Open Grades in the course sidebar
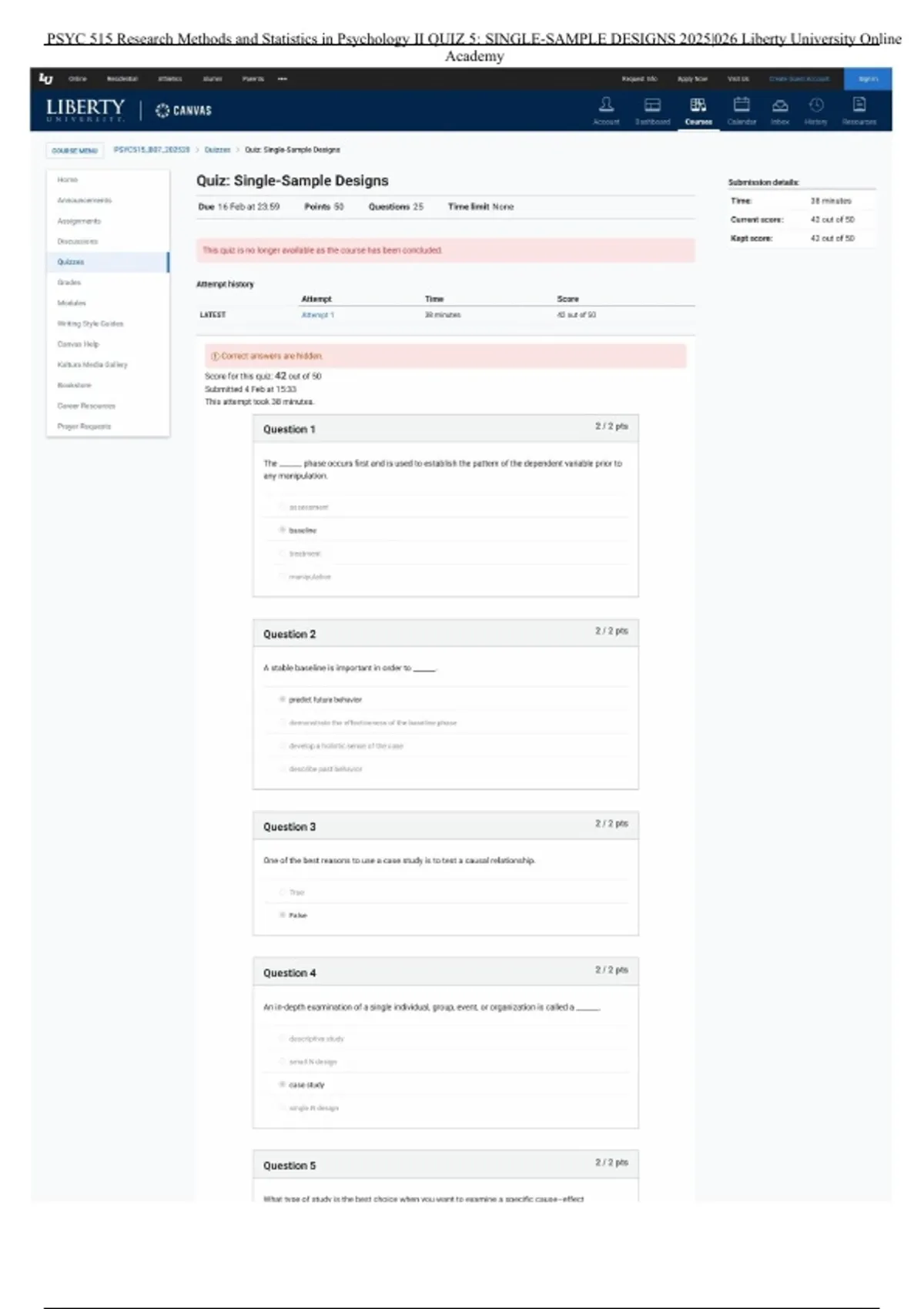 69,283
